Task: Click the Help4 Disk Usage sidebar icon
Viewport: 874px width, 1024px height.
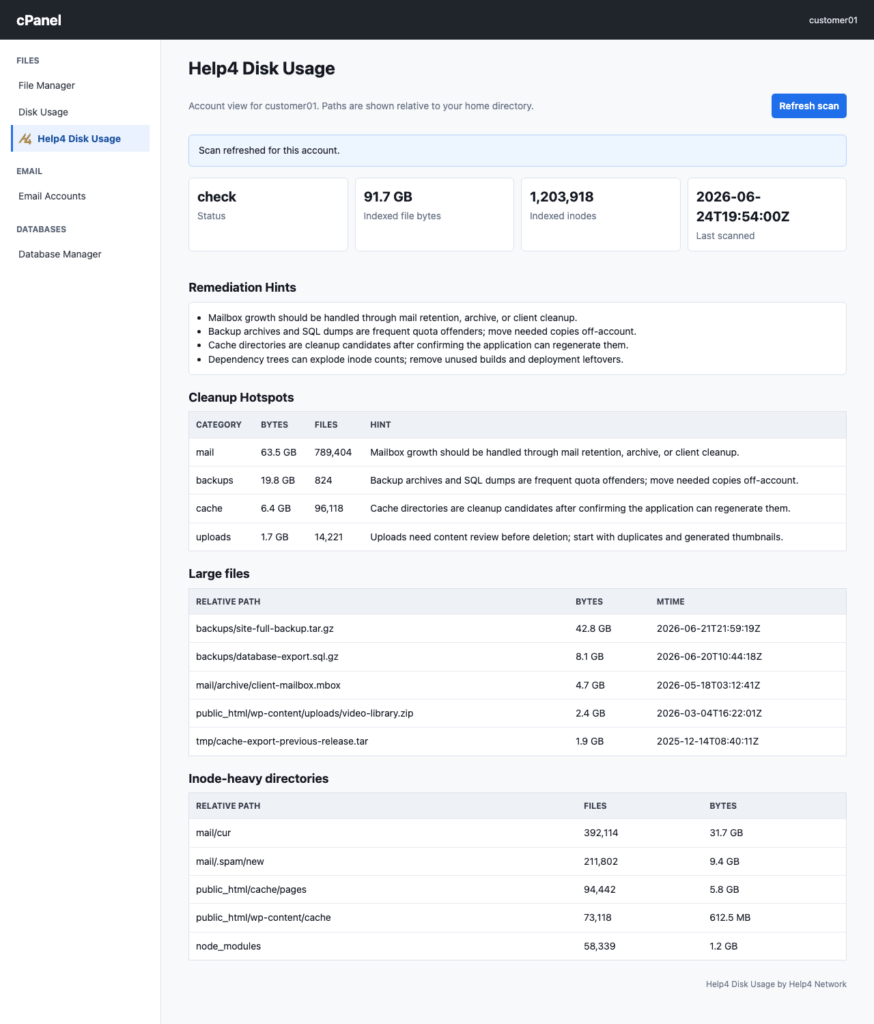Action: 25,138
